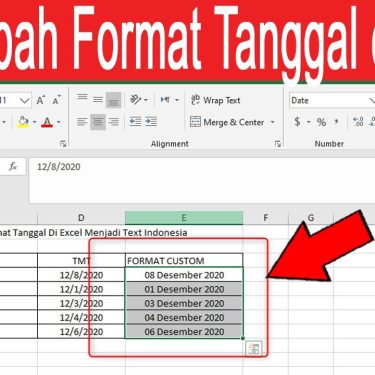375x375 pixels.
Task: Select column G header
Action: pyautogui.click(x=311, y=218)
